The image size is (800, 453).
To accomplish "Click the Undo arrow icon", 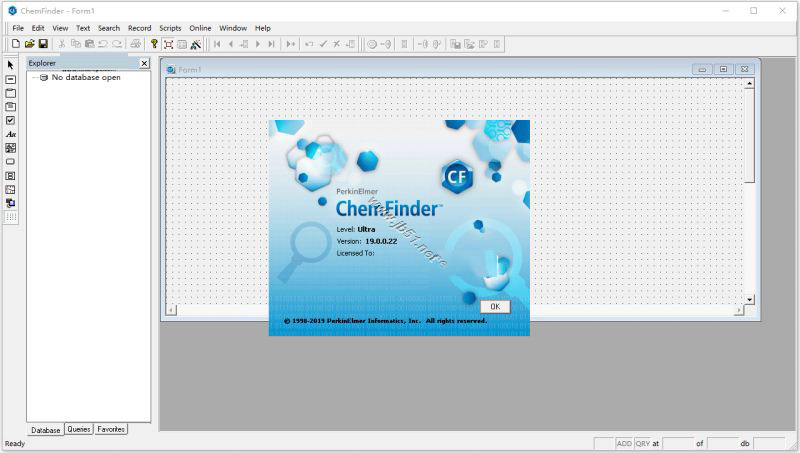I will (103, 44).
